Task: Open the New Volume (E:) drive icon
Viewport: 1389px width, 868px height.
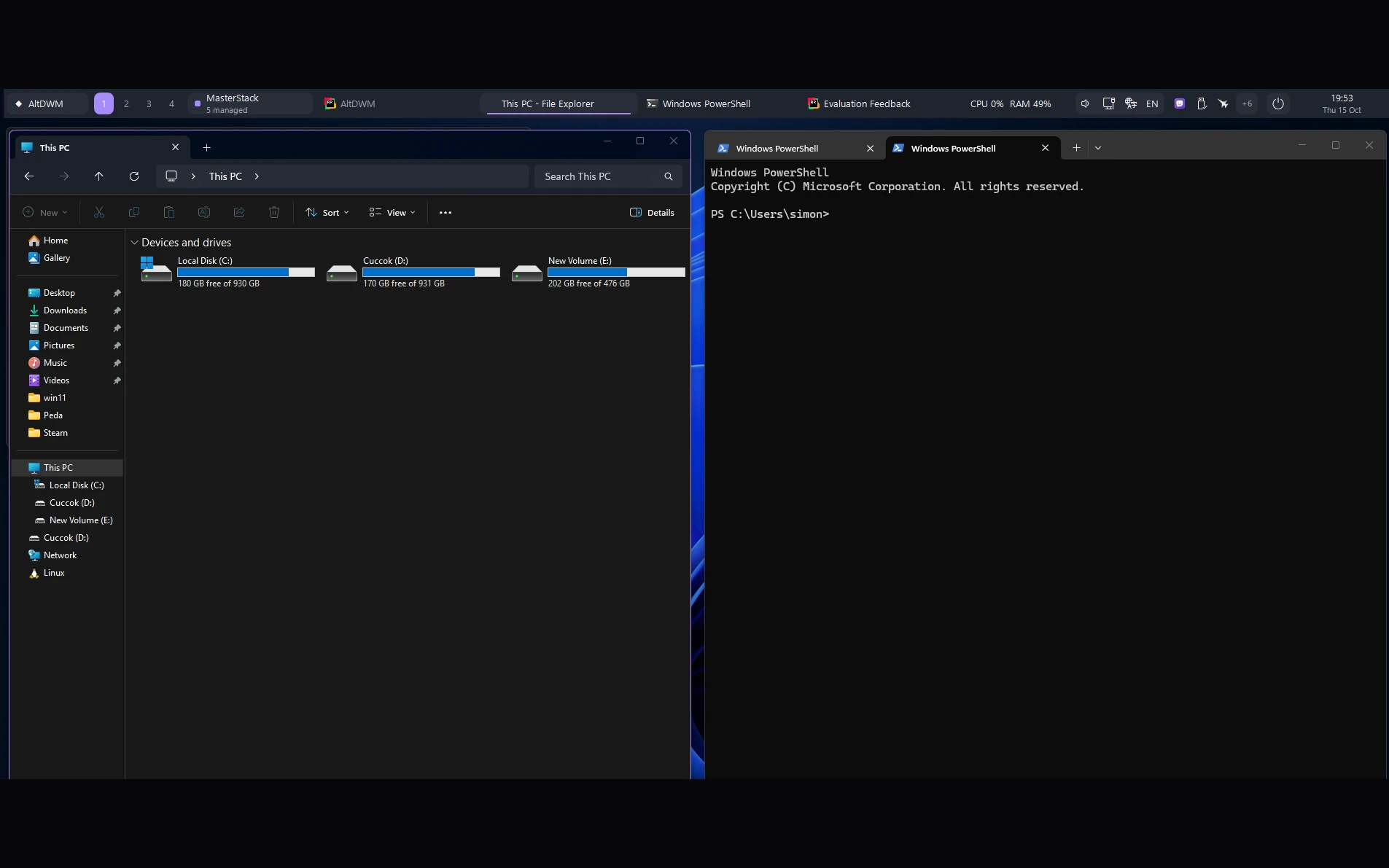Action: pos(526,273)
